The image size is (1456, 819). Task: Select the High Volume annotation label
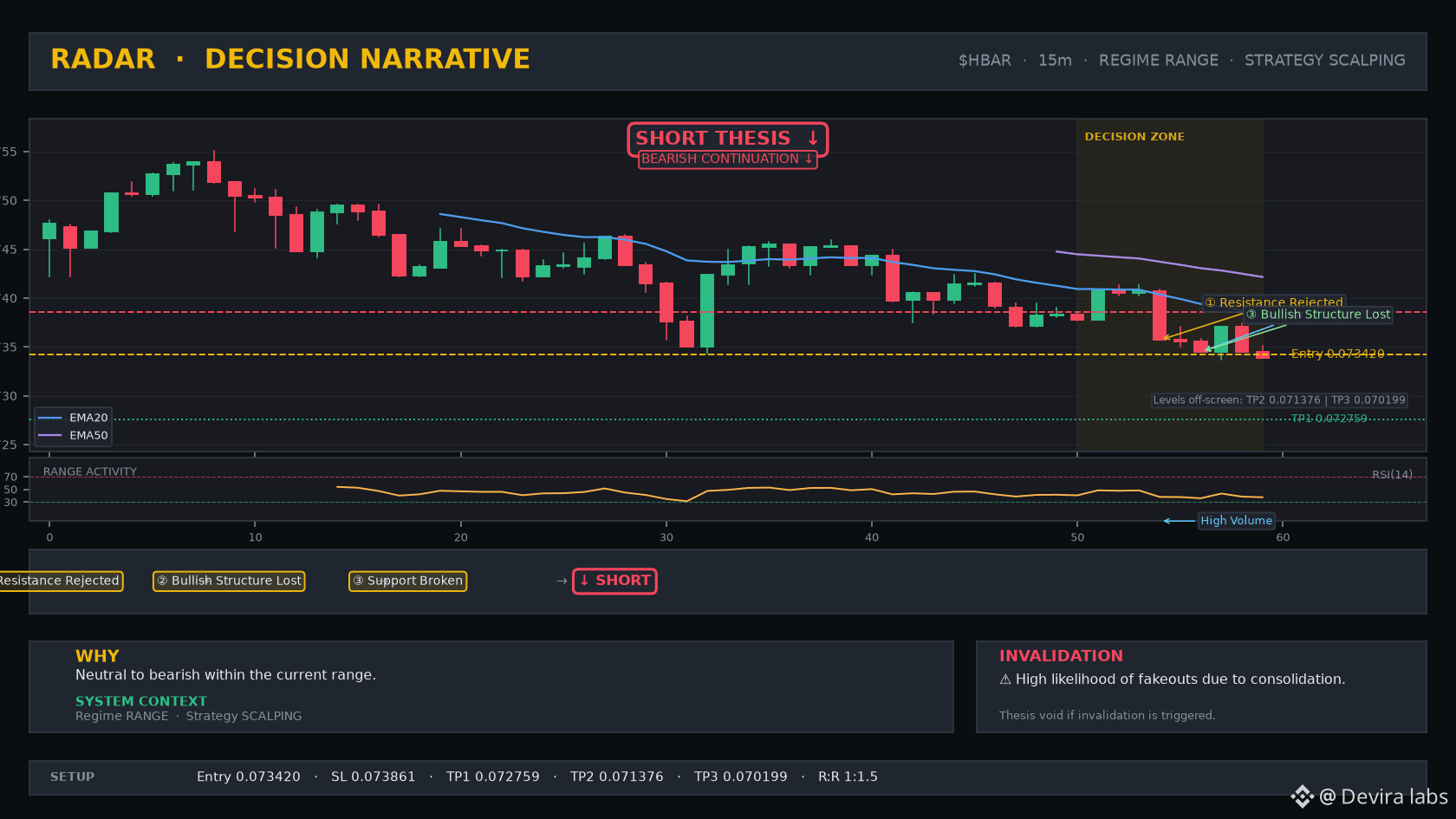(1236, 521)
